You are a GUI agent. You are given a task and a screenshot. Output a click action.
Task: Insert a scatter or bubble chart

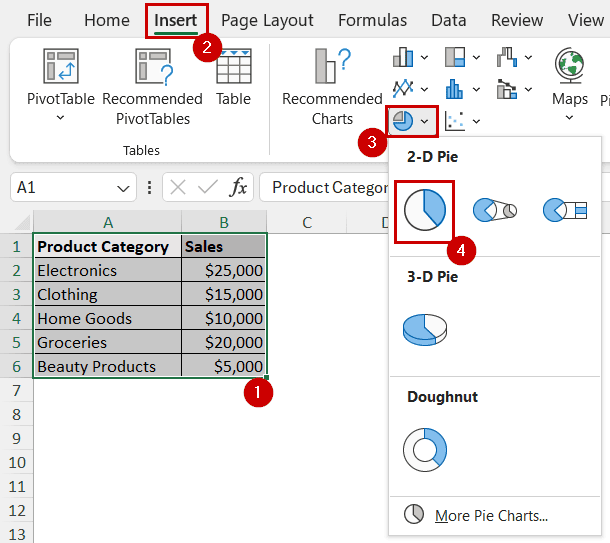454,121
